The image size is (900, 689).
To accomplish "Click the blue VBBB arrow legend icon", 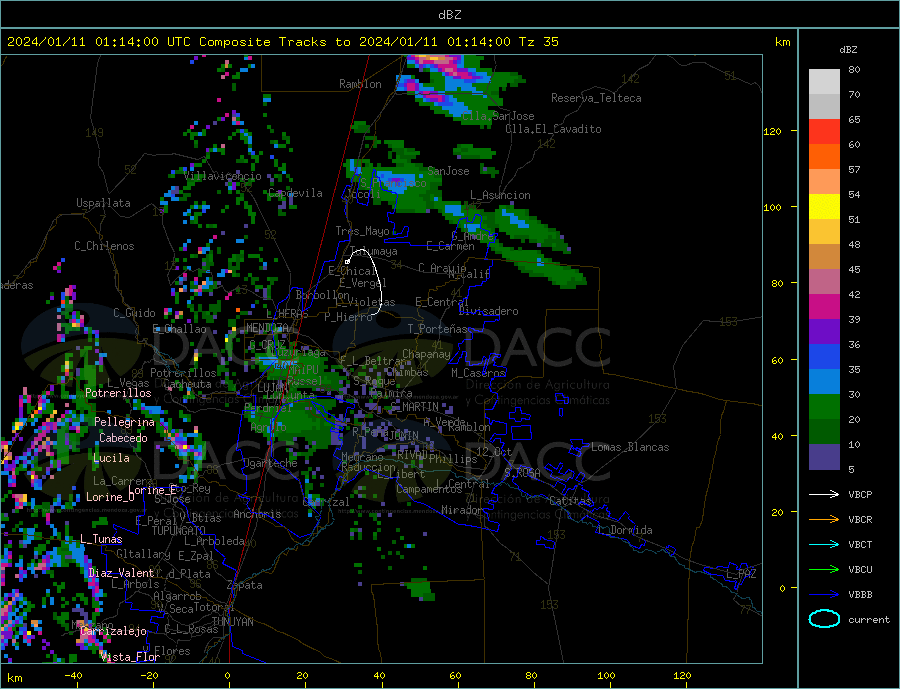I will (x=824, y=595).
